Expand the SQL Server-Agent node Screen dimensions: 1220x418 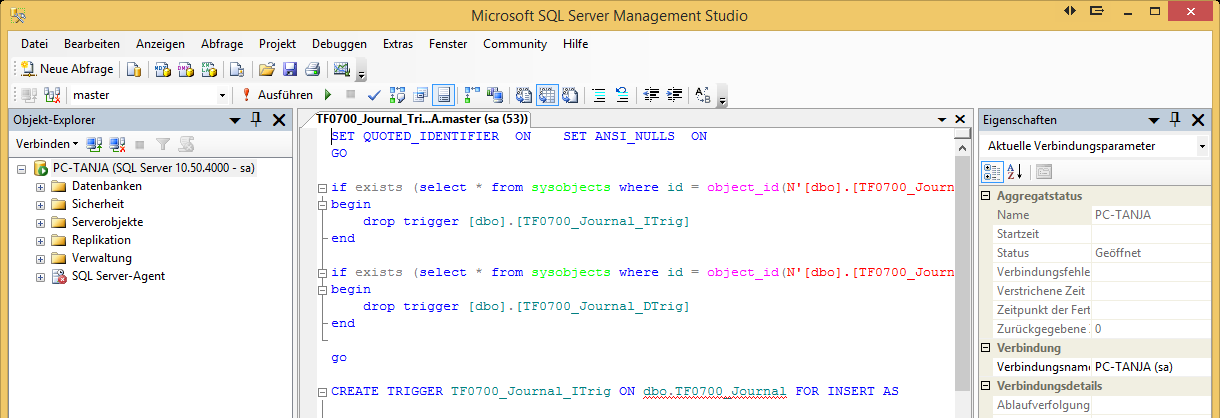pyautogui.click(x=40, y=276)
